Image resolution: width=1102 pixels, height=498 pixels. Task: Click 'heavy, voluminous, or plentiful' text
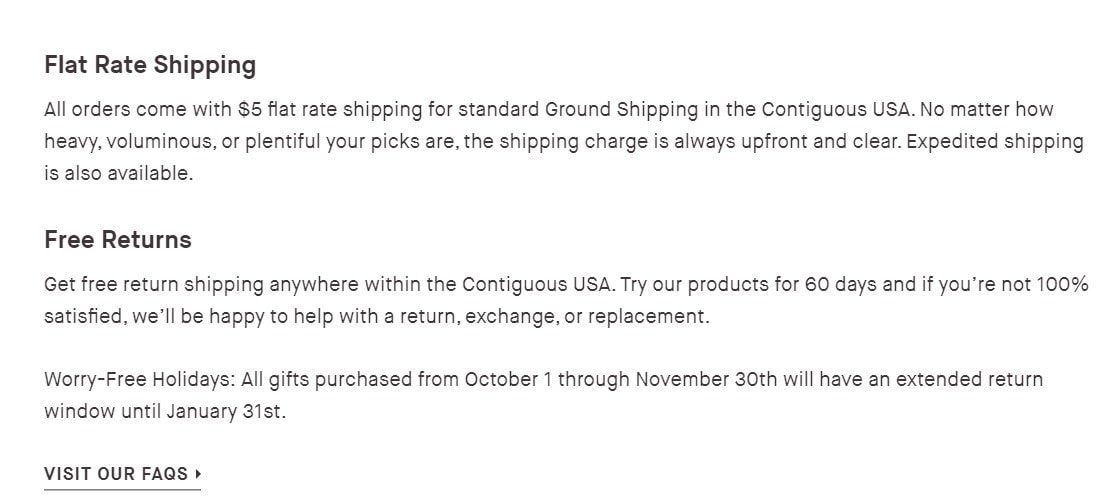pos(180,141)
